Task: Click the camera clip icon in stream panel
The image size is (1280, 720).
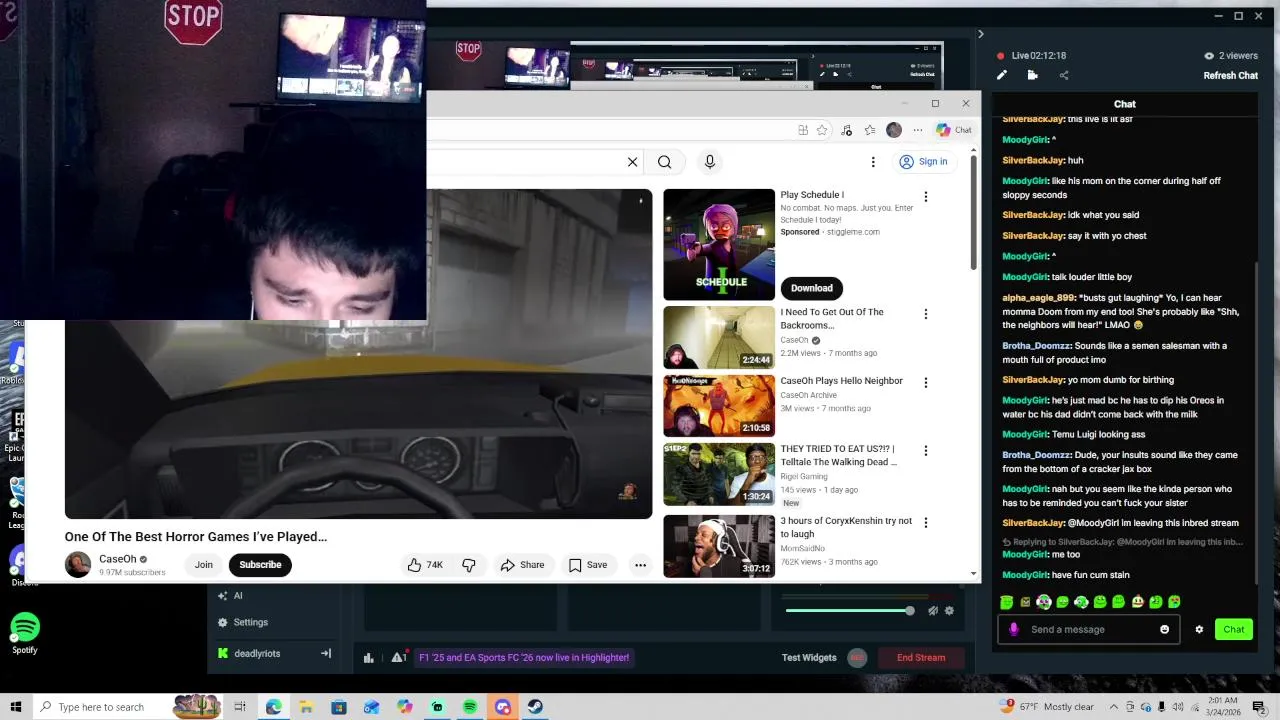Action: [x=1032, y=75]
